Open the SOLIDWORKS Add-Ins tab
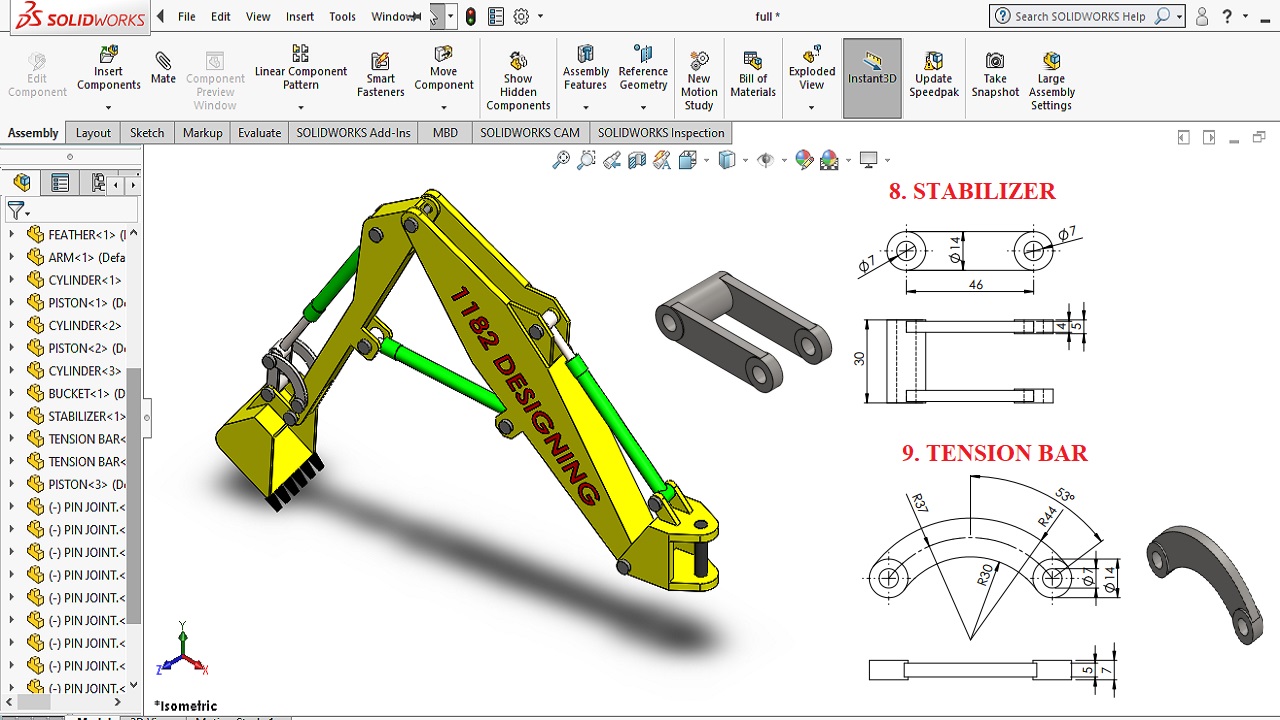The height and width of the screenshot is (720, 1280). tap(353, 133)
